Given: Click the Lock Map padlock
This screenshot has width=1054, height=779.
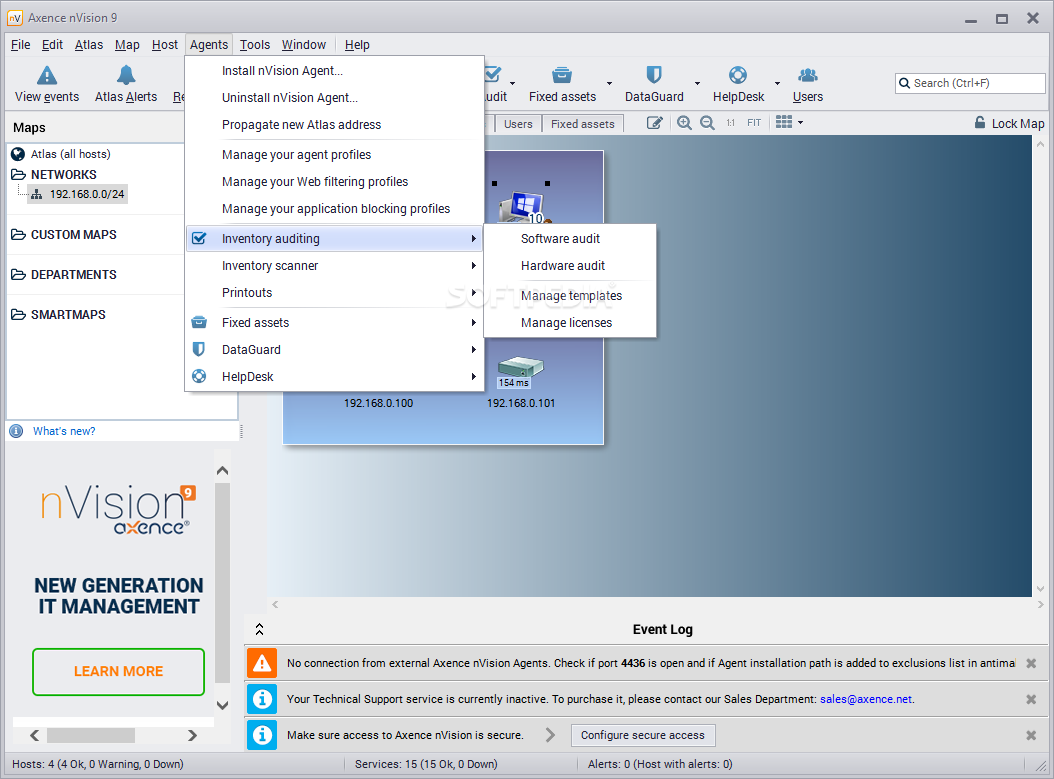Looking at the screenshot, I should [980, 122].
